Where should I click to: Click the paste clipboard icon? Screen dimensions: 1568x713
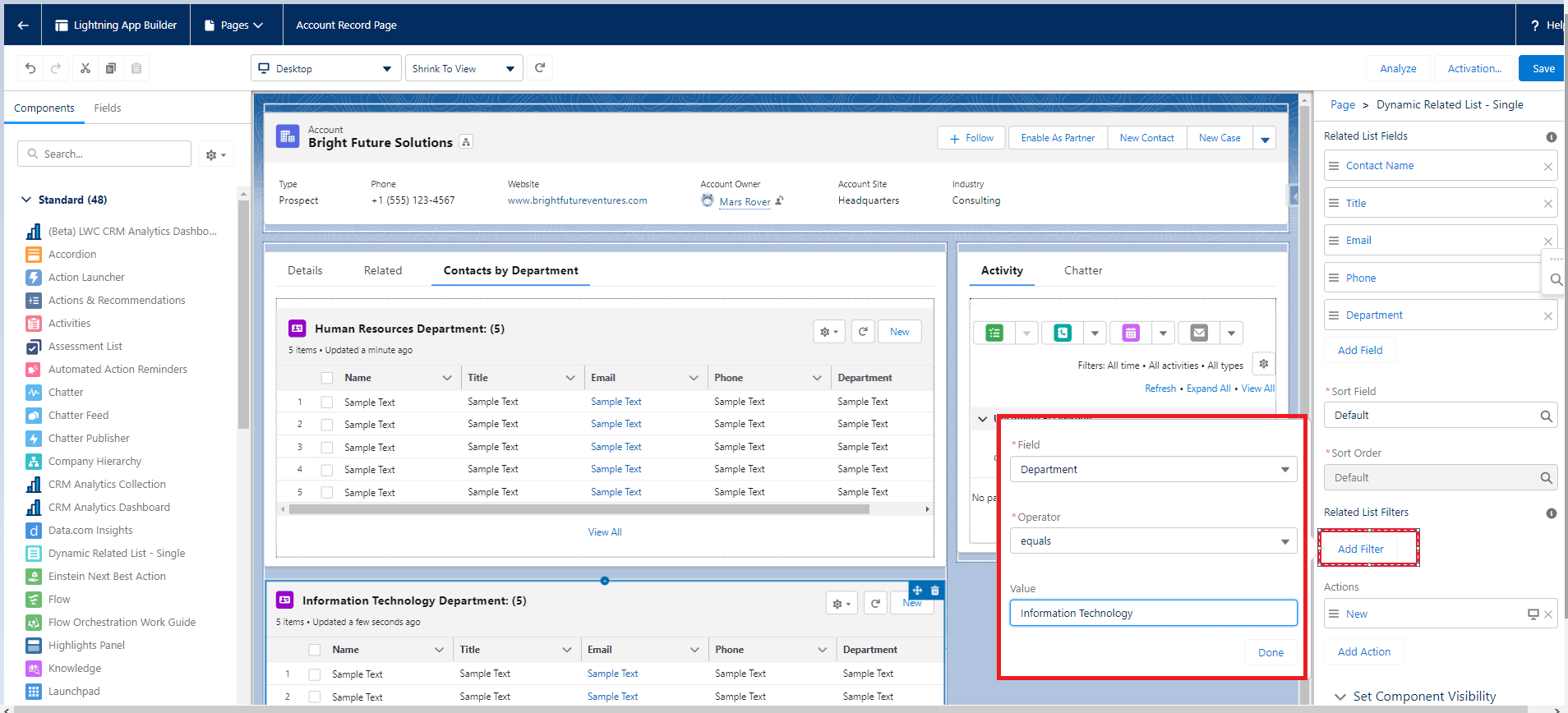point(136,68)
